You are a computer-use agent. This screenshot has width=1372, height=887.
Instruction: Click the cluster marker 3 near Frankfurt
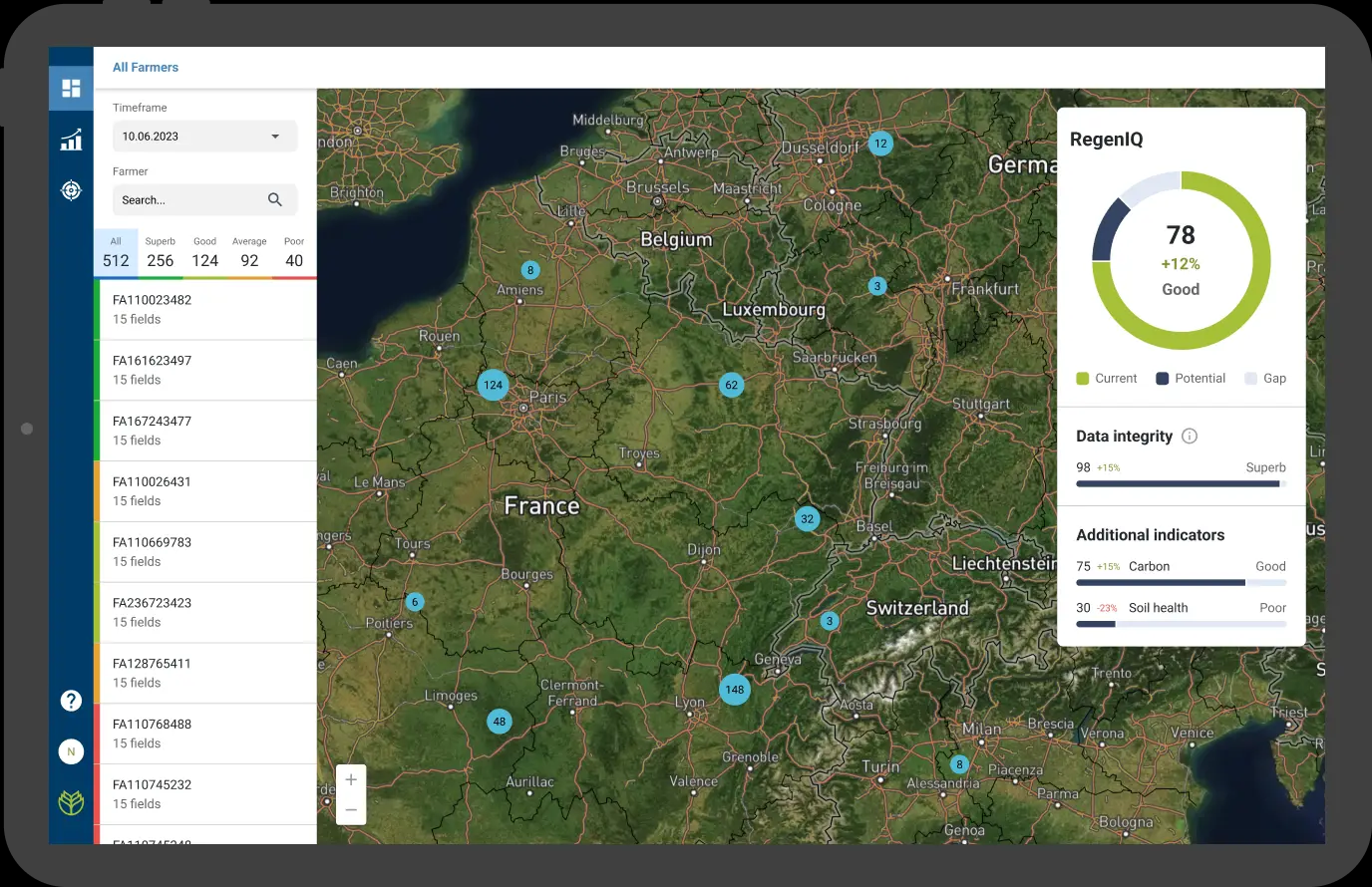[877, 286]
